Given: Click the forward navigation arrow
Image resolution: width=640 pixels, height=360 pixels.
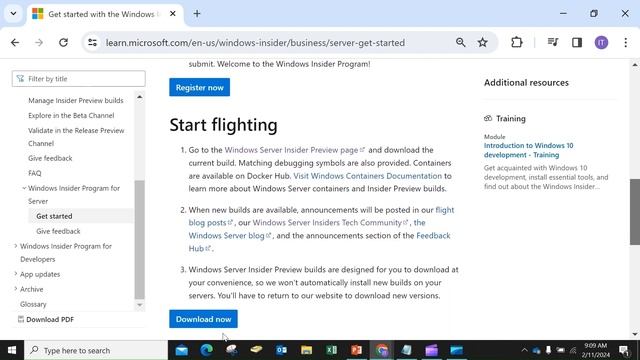Looking at the screenshot, I should (x=39, y=42).
